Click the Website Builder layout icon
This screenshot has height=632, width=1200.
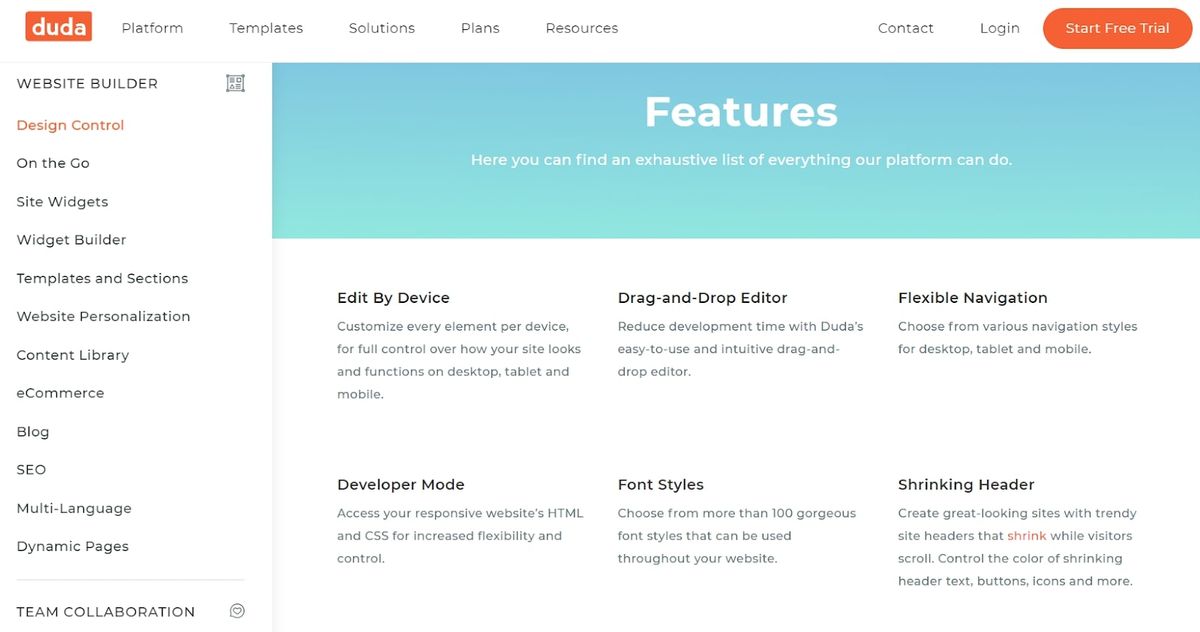point(235,83)
